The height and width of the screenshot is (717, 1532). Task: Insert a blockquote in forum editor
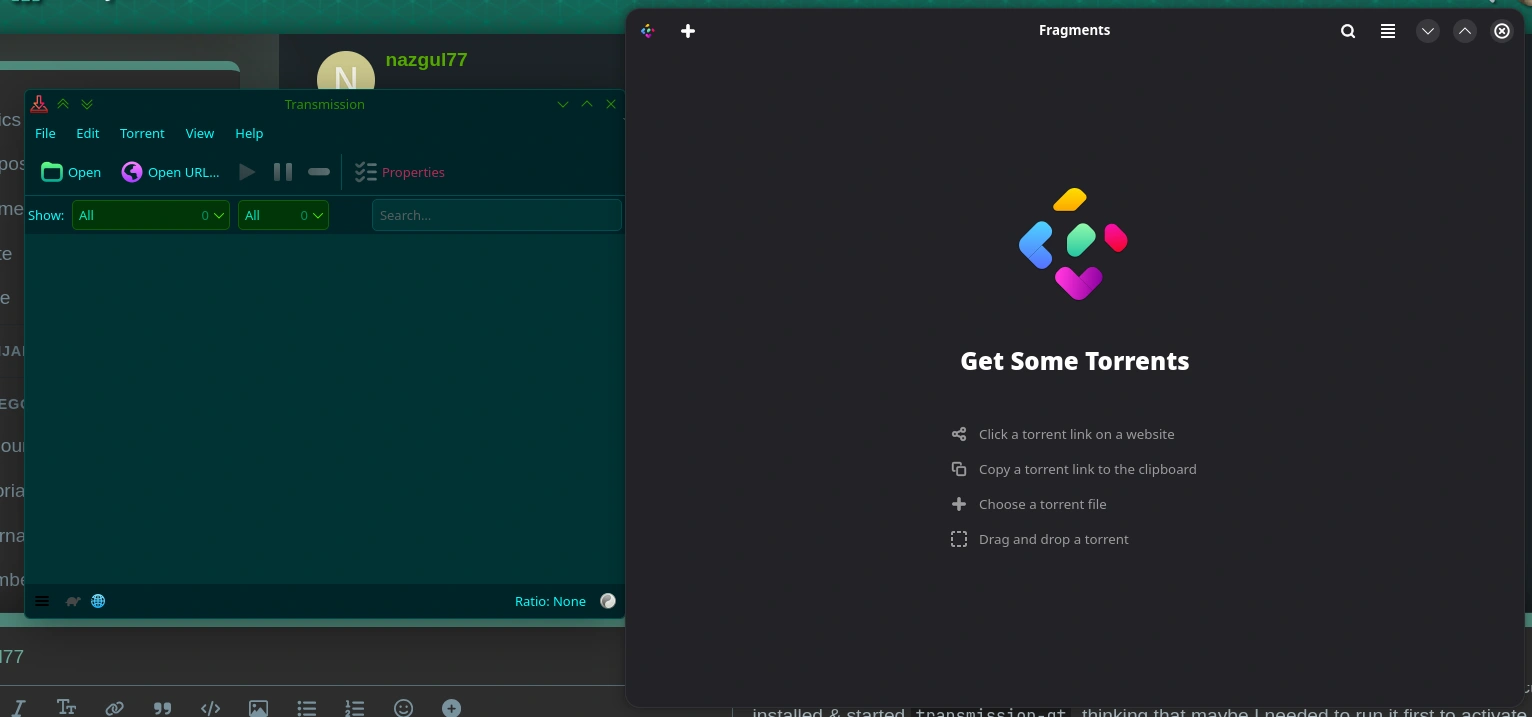[162, 708]
